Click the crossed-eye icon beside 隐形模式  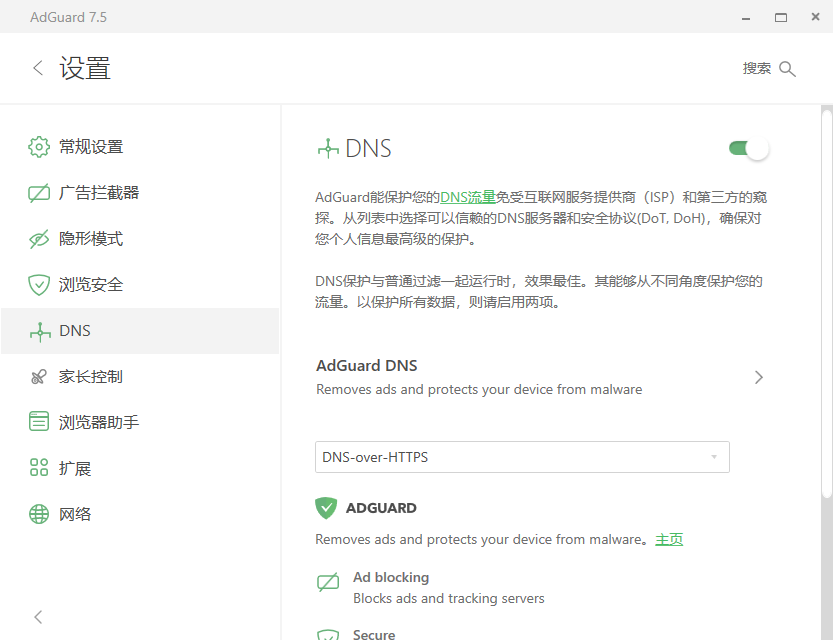tap(39, 239)
